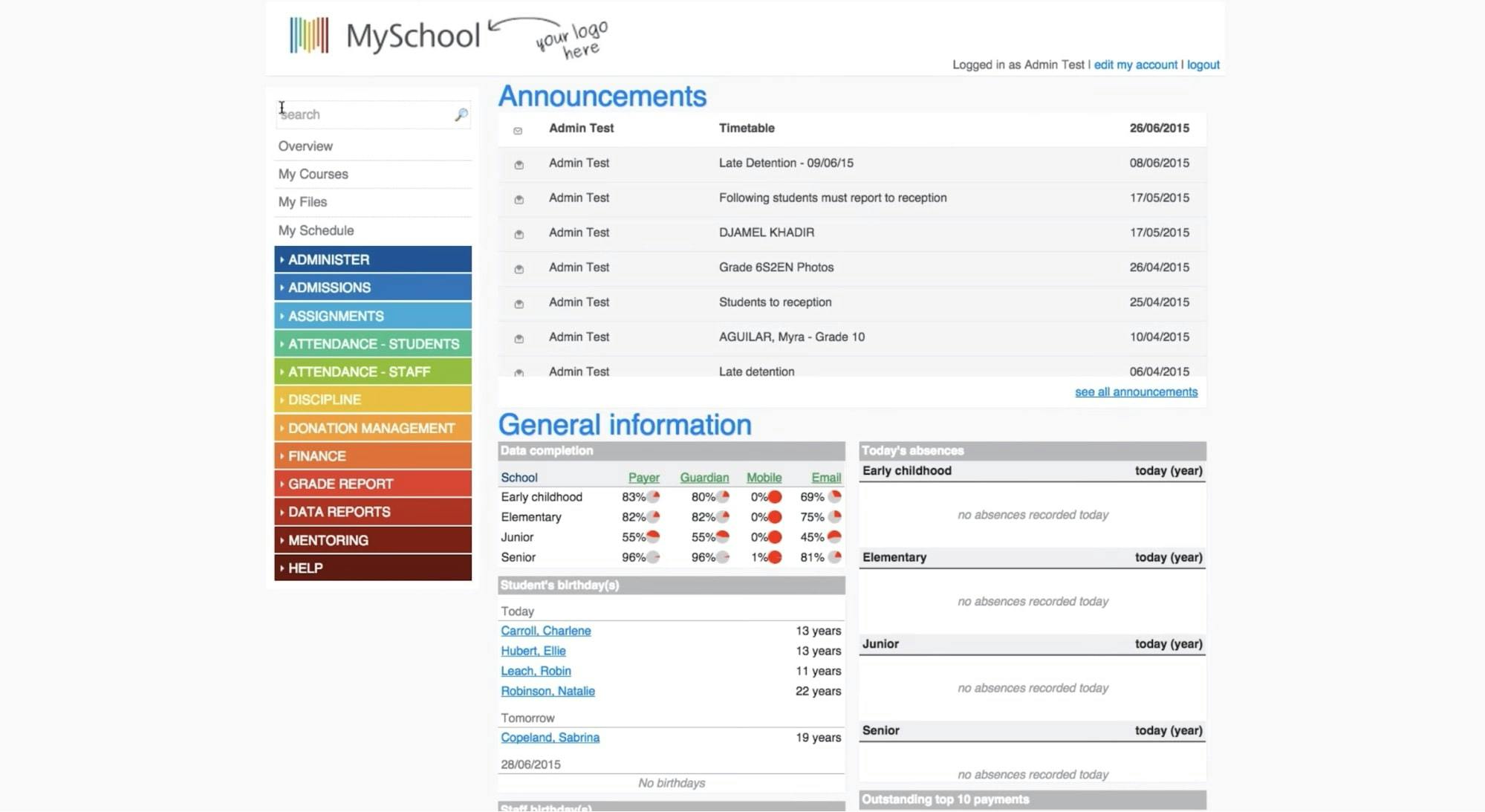Open envelope icon for AGUILAR, Myra announcement
This screenshot has width=1485, height=812.
coord(519,339)
